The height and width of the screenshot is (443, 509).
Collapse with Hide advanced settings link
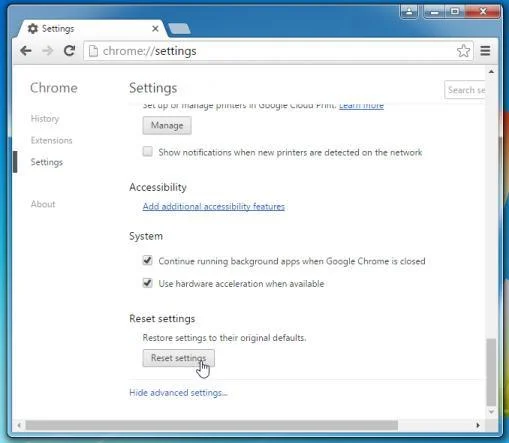coord(178,393)
